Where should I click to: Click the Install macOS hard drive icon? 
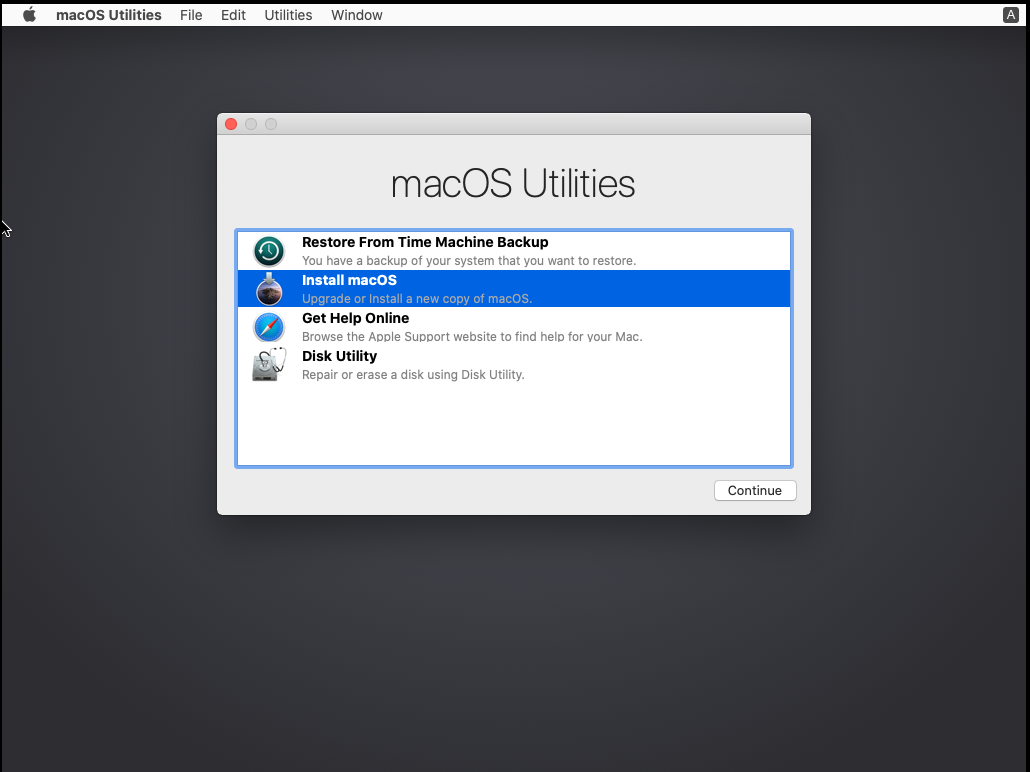click(268, 289)
